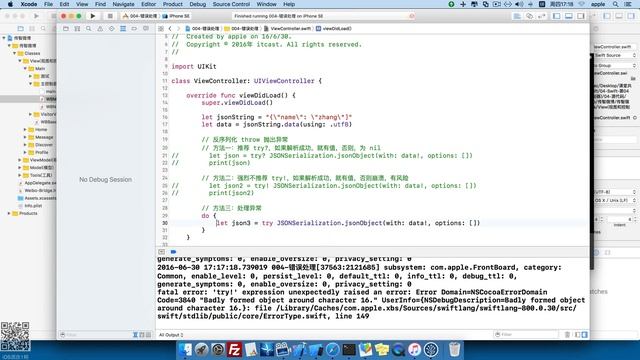Show the assistant editor
This screenshot has height=360, width=640.
[529, 16]
